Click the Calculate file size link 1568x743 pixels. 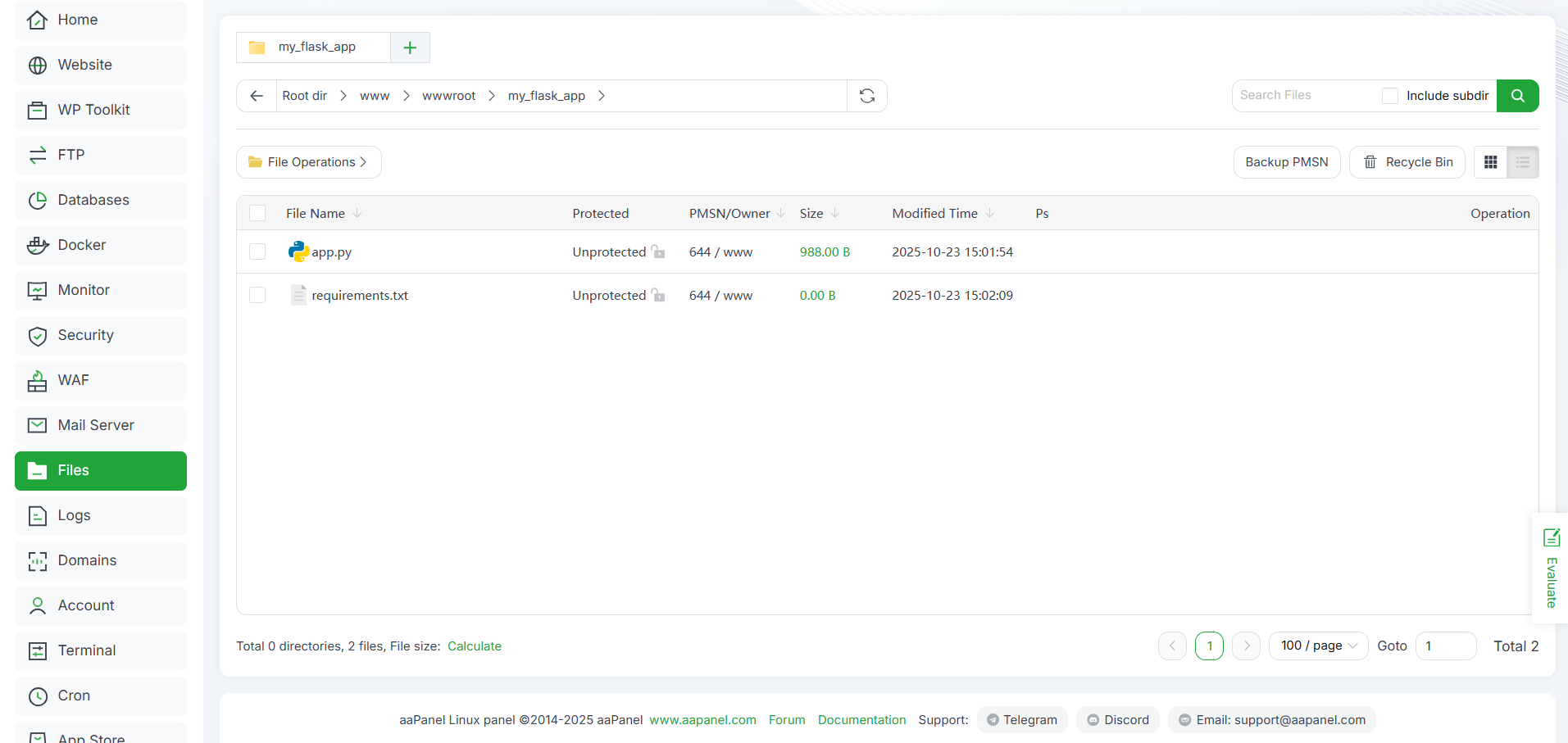pyautogui.click(x=474, y=646)
